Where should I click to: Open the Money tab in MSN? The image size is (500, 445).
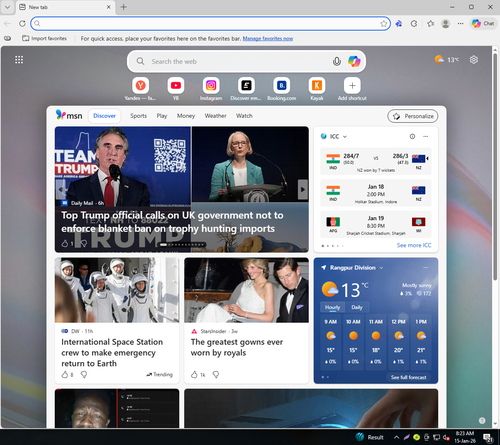186,116
